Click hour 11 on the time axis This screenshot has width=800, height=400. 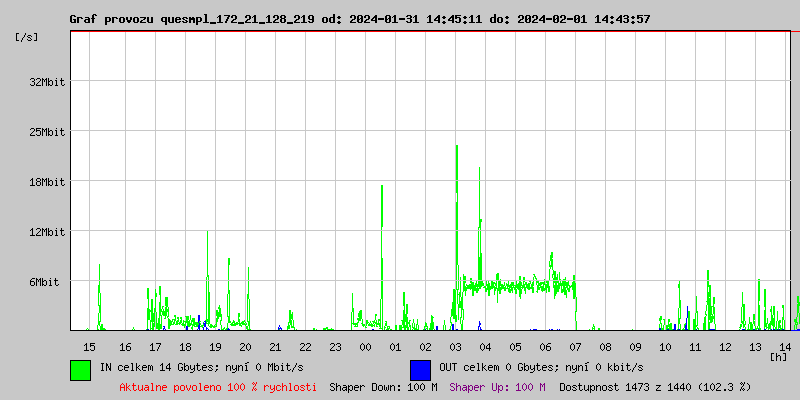(x=696, y=346)
